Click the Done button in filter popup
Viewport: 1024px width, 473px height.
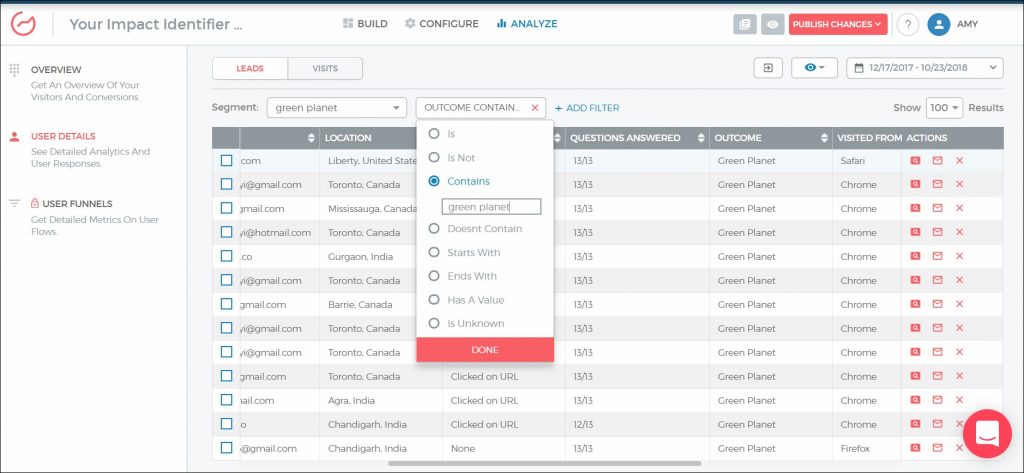pos(485,350)
